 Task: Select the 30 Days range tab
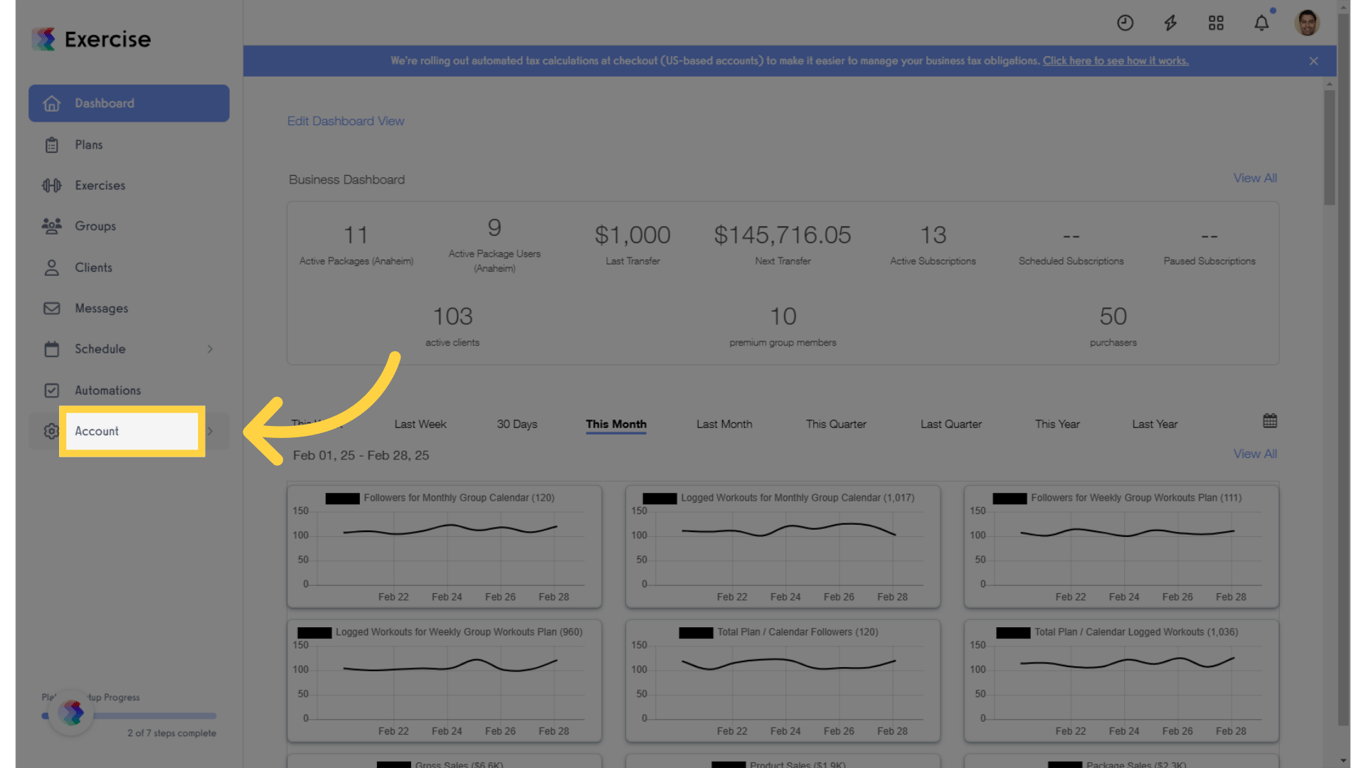pos(517,424)
